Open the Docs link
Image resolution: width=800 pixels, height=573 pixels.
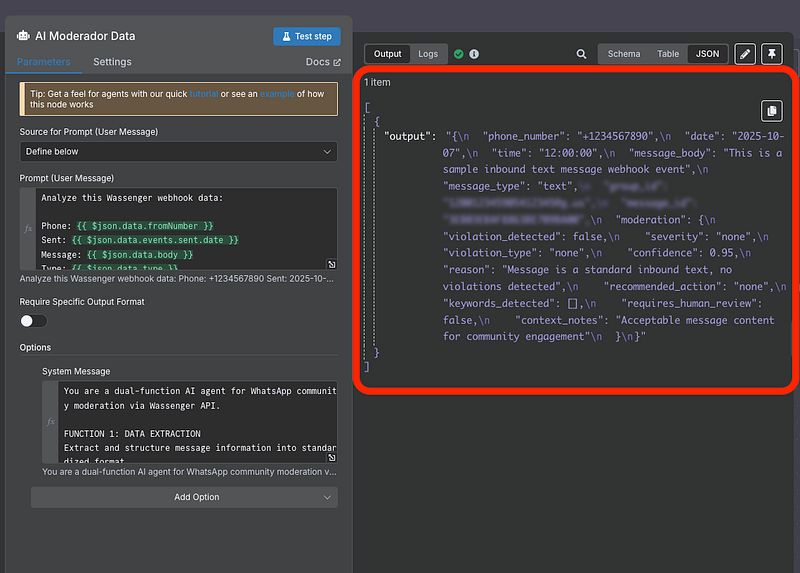(x=323, y=62)
